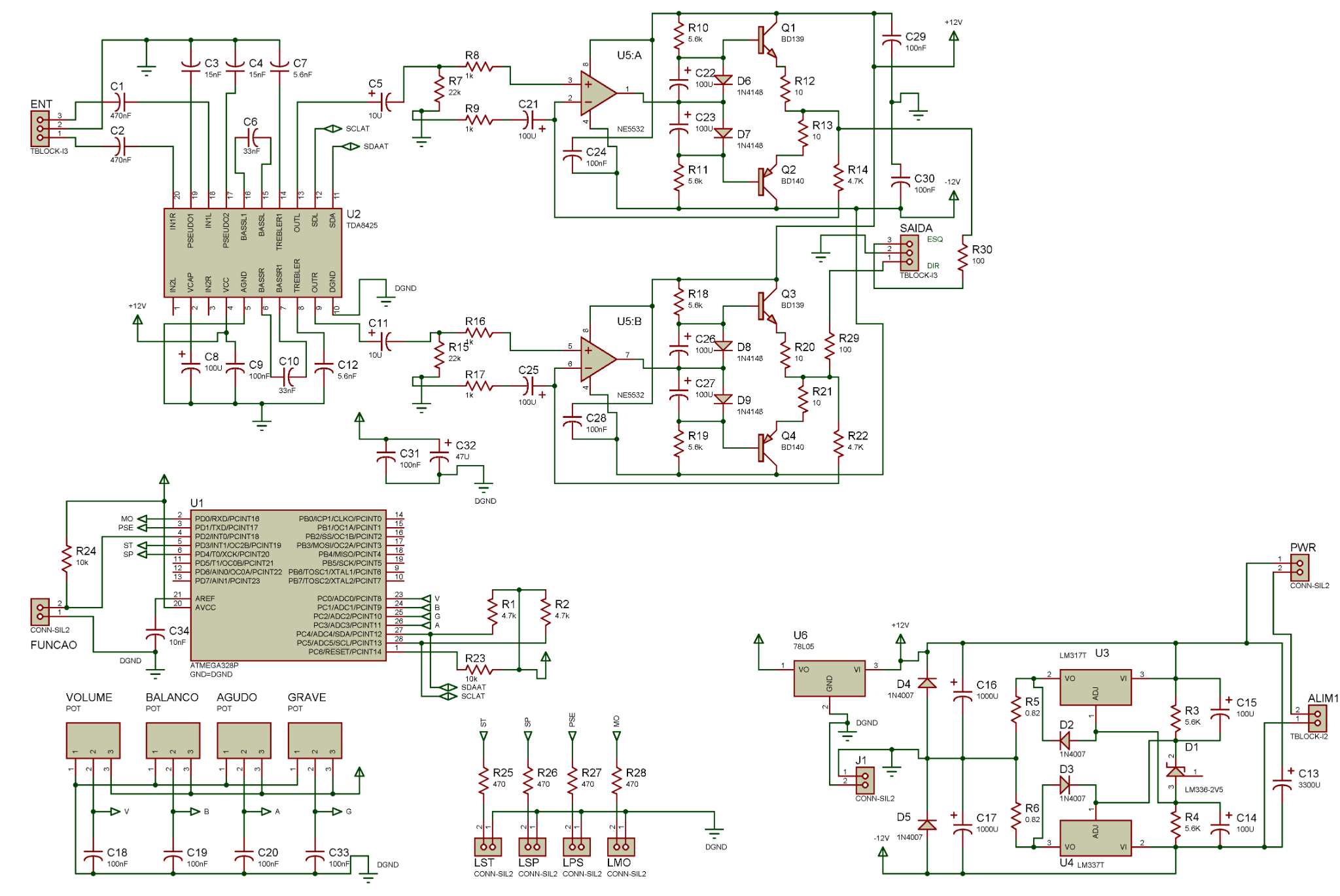The width and height of the screenshot is (1340, 896).
Task: Click the LSP connector symbol
Action: click(533, 847)
